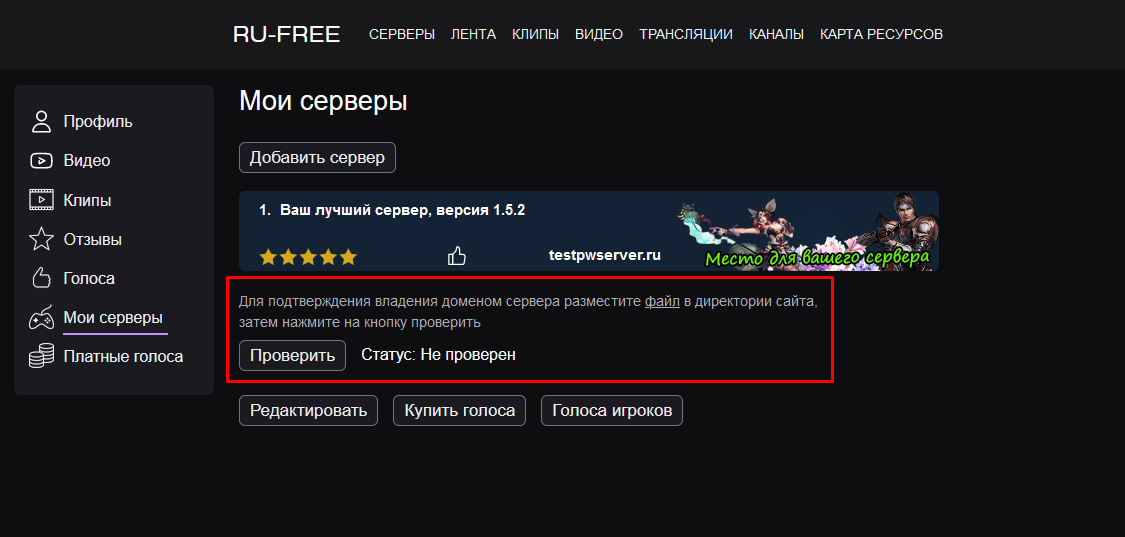The width and height of the screenshot is (1125, 537).
Task: Open СЕРВЕРЫ in the top navigation
Action: click(x=402, y=34)
